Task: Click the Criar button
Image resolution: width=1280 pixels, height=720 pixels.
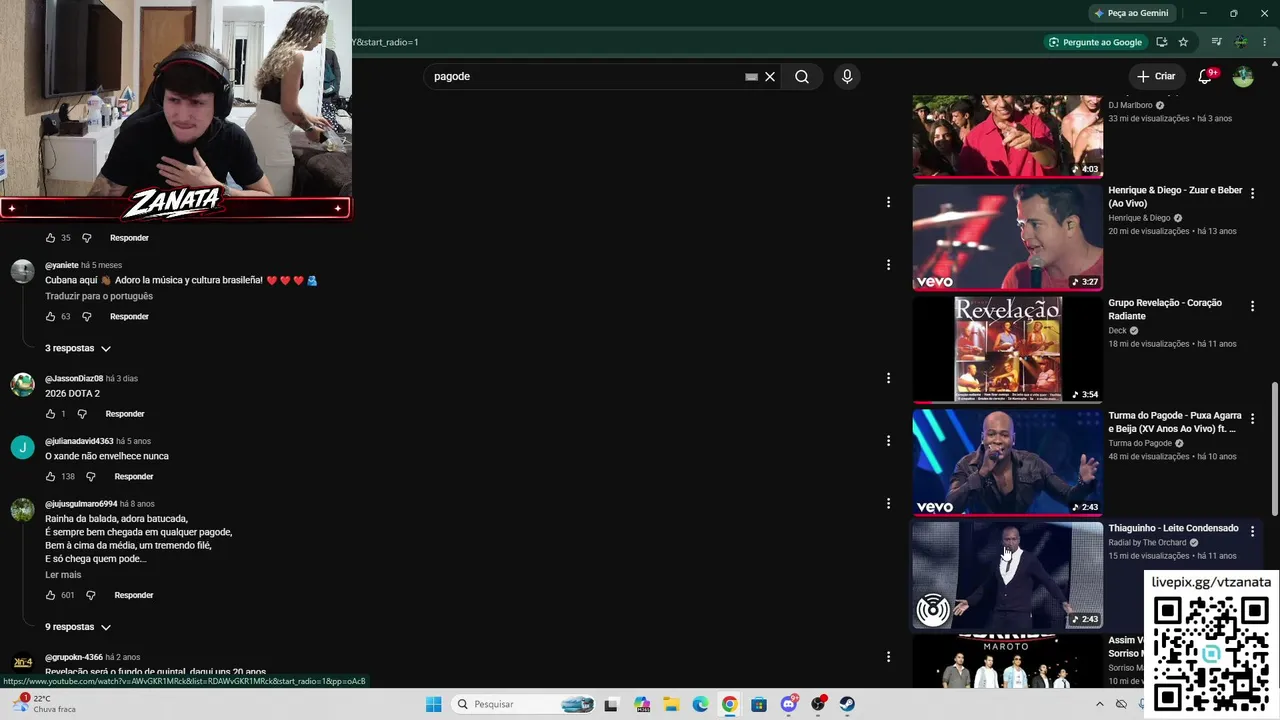Action: pyautogui.click(x=1156, y=76)
